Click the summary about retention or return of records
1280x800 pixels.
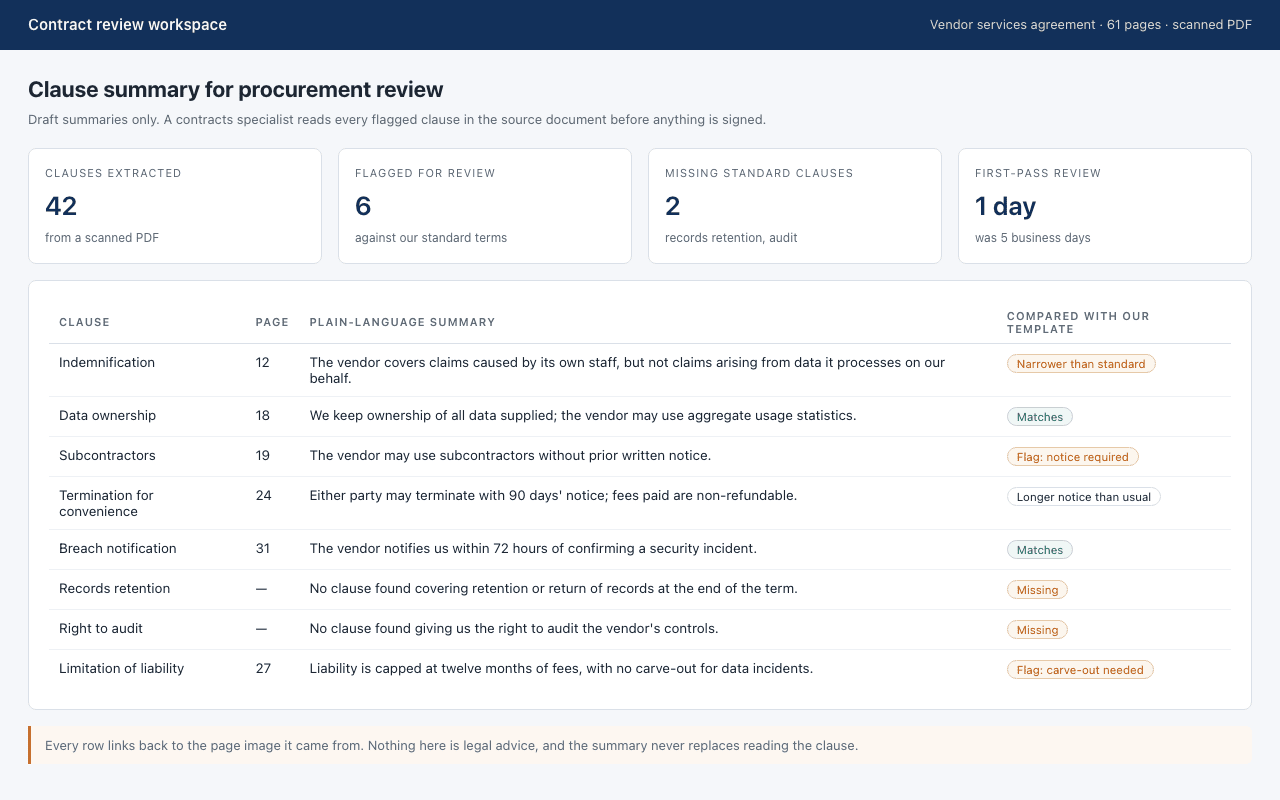point(553,589)
